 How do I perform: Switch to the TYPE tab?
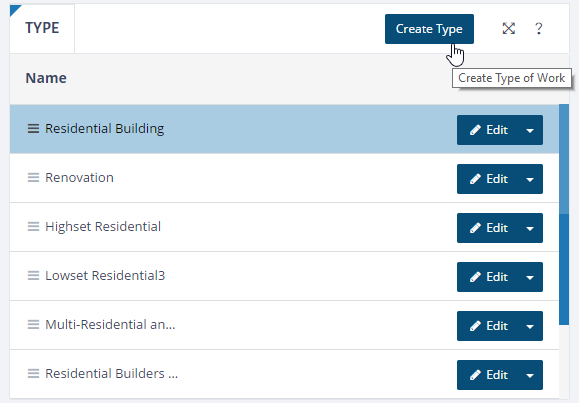click(42, 28)
